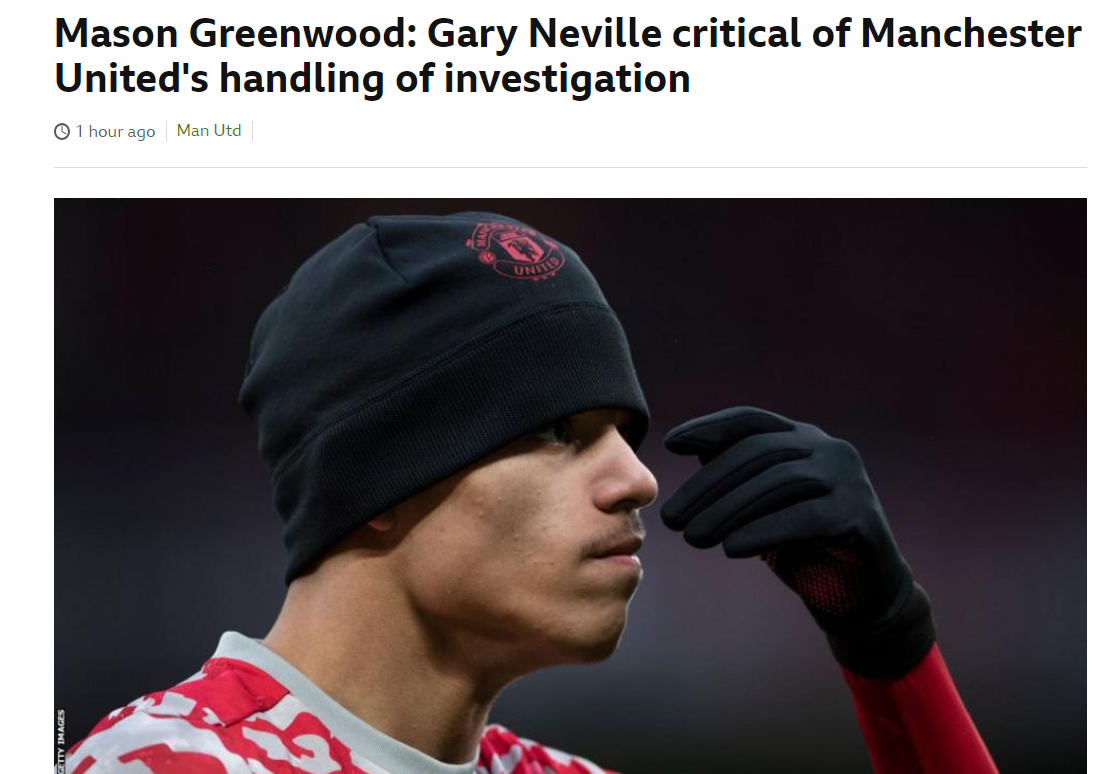
Task: Click the word 'Manchester' in the headline
Action: (971, 34)
